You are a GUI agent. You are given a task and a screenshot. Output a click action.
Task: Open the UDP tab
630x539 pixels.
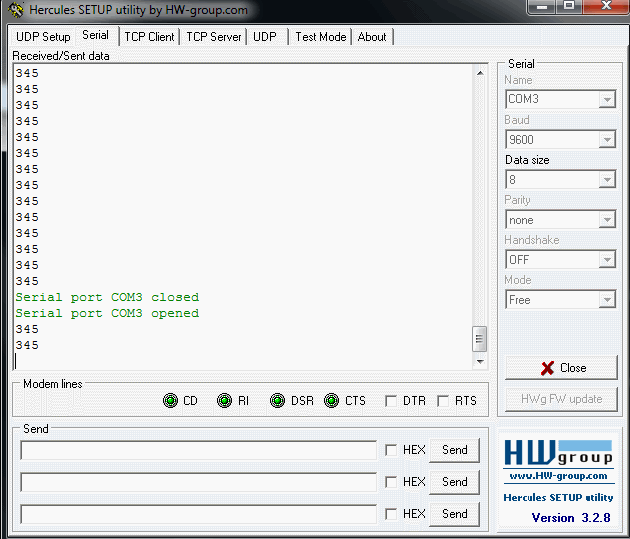[x=265, y=37]
